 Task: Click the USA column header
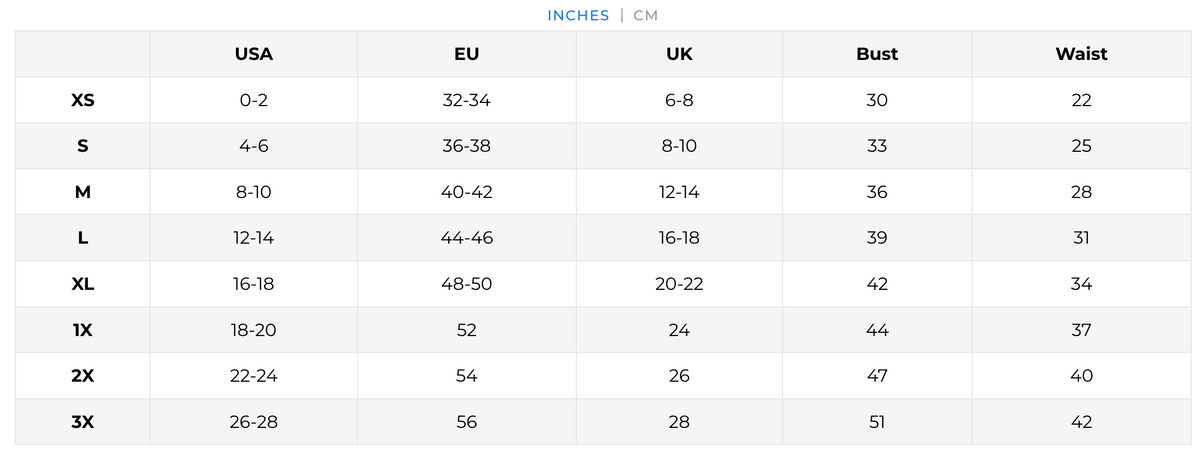point(254,54)
